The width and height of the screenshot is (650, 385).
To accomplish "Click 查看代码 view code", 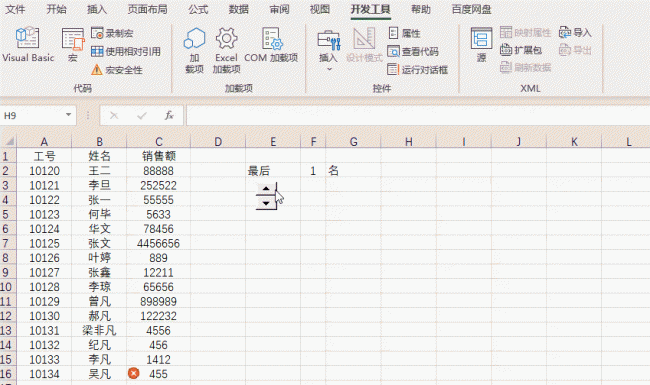I will [x=413, y=51].
